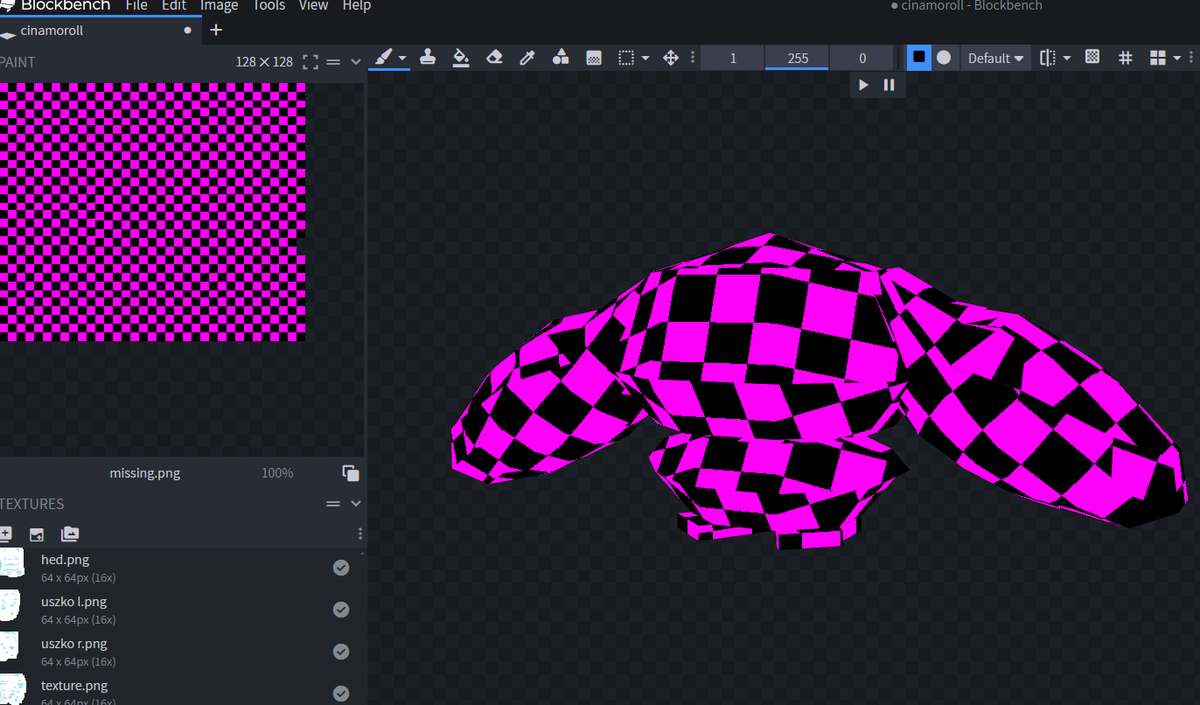Collapse the Textures panel chevron
The image size is (1200, 705).
click(x=355, y=504)
